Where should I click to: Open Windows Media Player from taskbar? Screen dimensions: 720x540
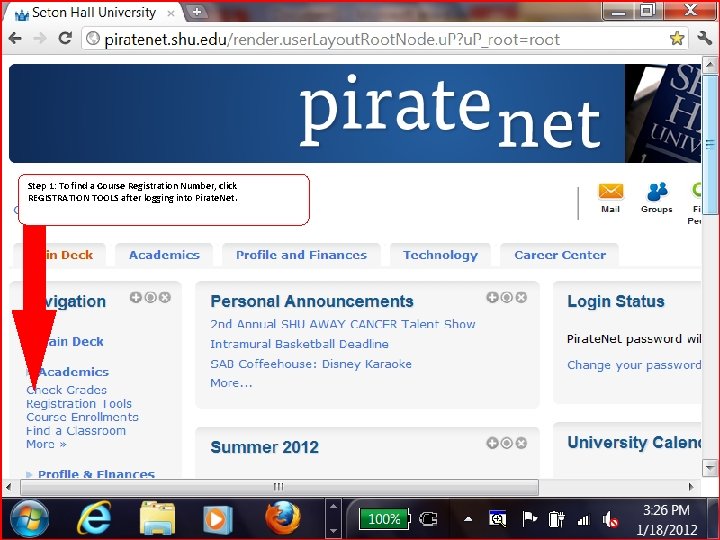(218, 520)
